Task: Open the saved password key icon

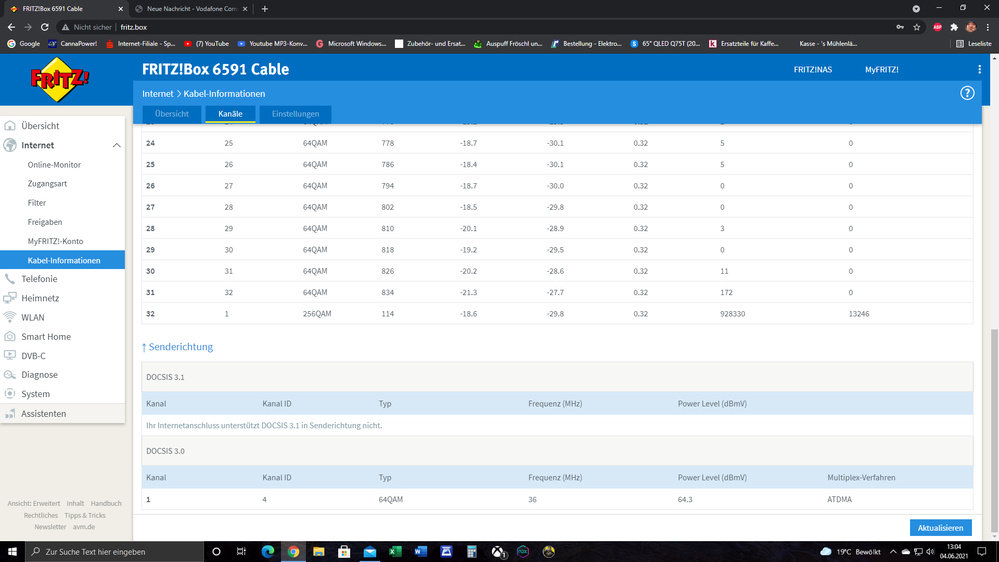Action: [x=900, y=27]
